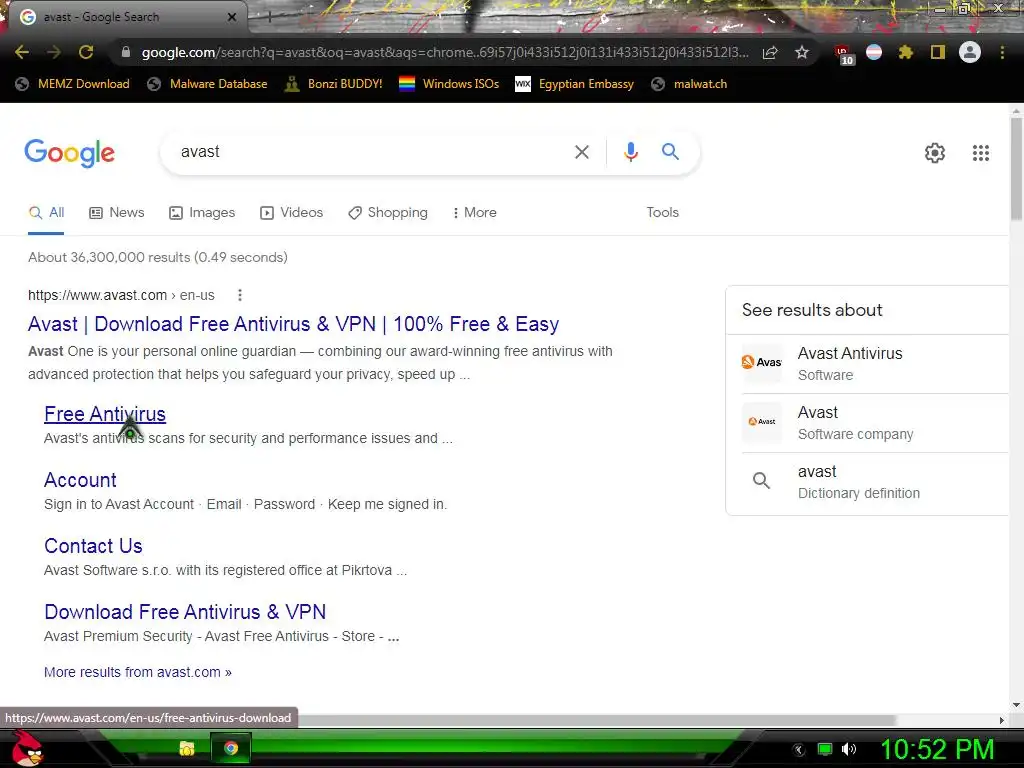Open the malwat.ch bookmark

pyautogui.click(x=689, y=84)
